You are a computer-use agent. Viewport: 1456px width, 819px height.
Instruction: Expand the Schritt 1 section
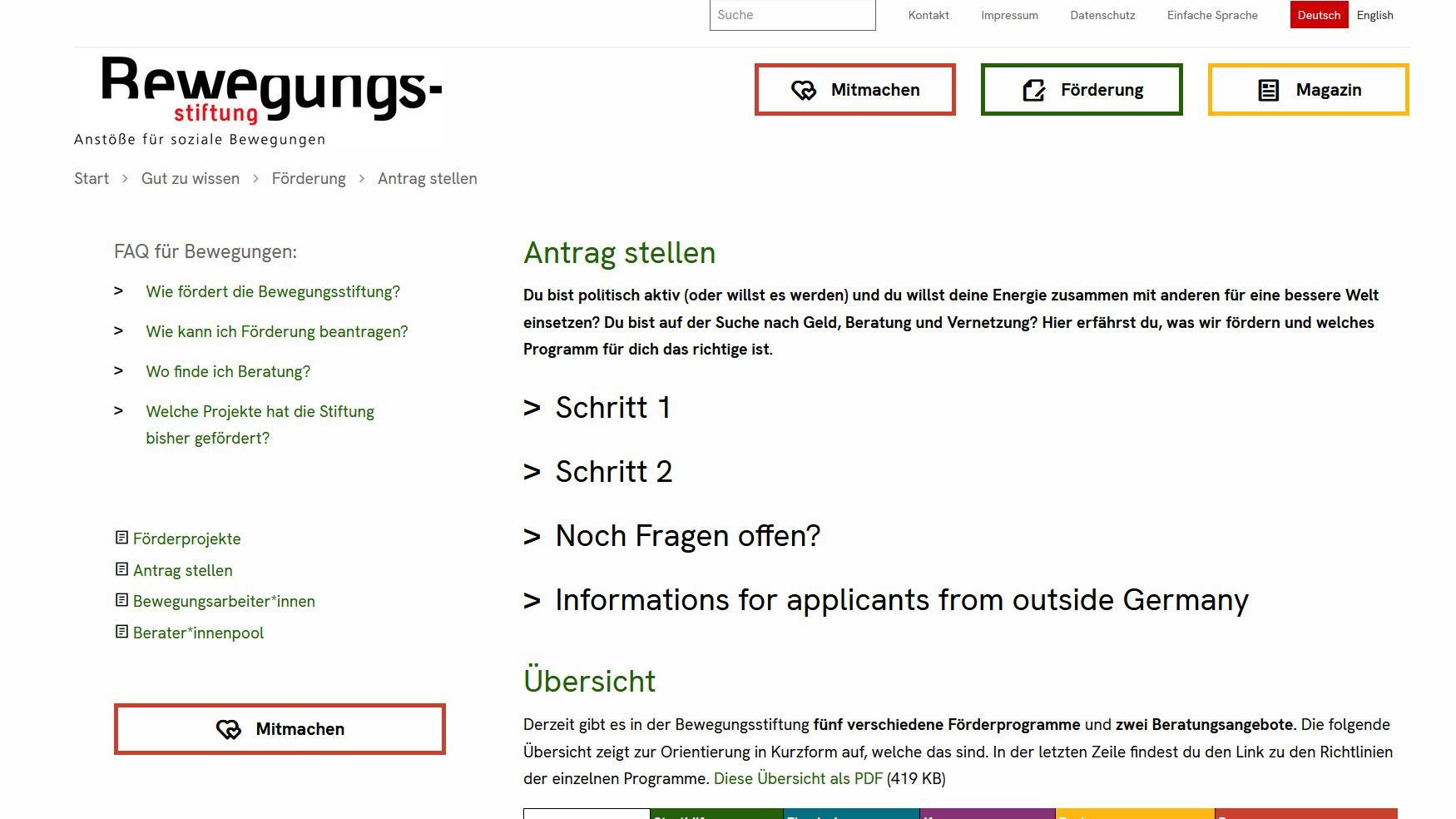point(612,408)
